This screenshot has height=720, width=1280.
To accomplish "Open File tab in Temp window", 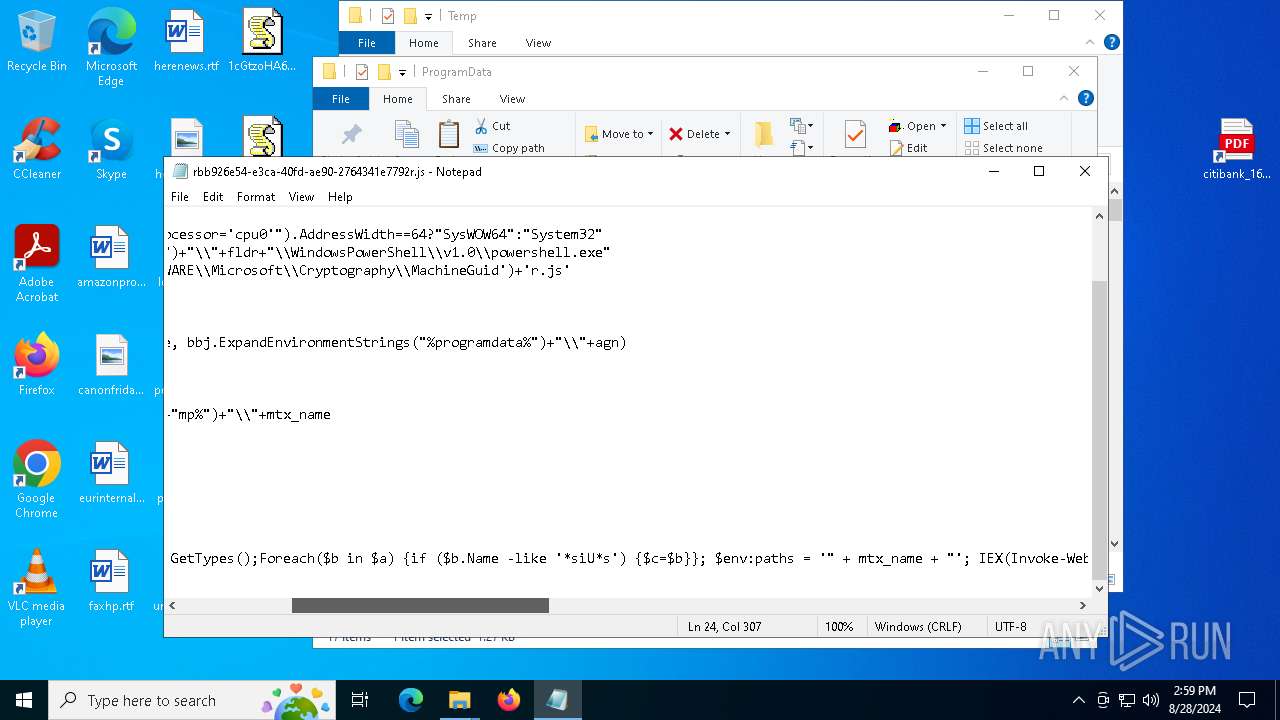I will click(x=367, y=43).
